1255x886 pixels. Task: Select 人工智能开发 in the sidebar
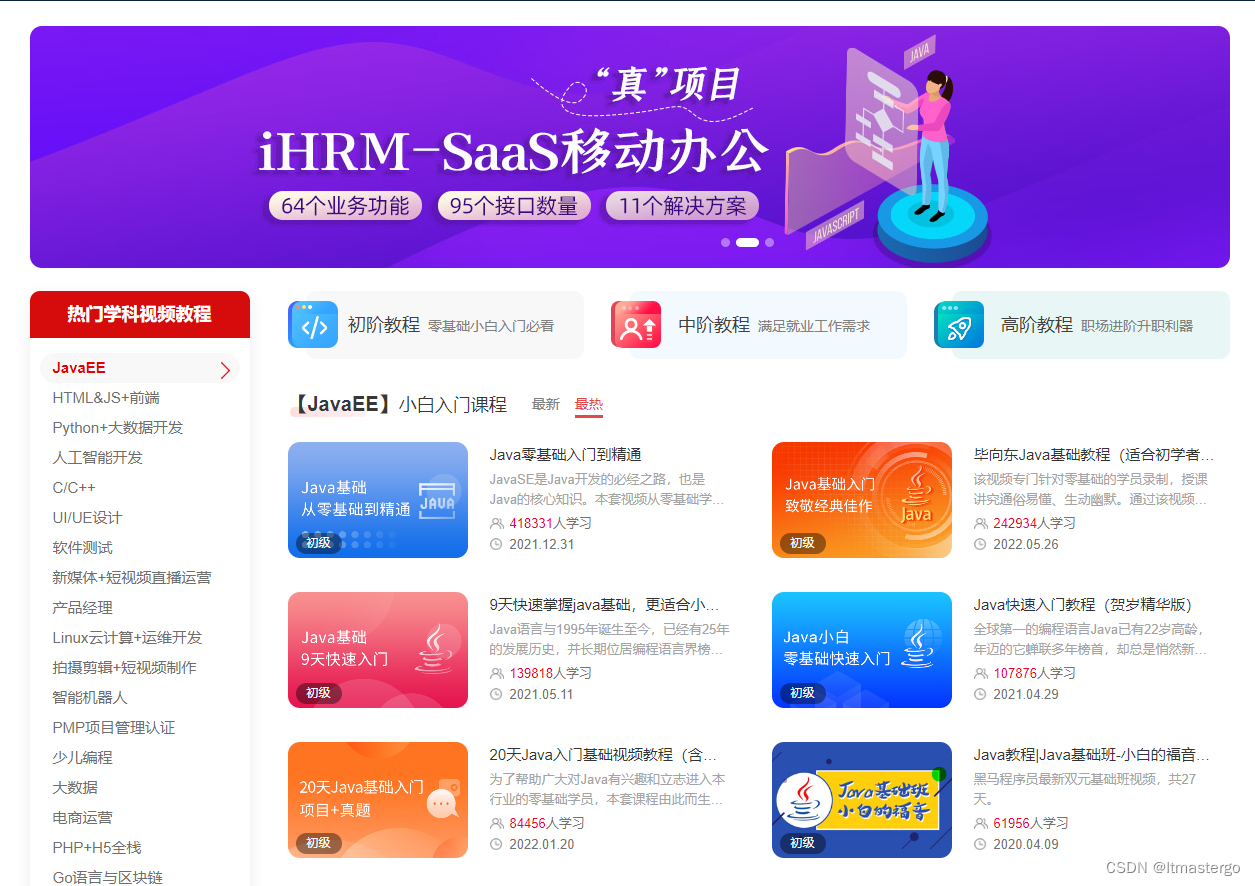(x=98, y=458)
